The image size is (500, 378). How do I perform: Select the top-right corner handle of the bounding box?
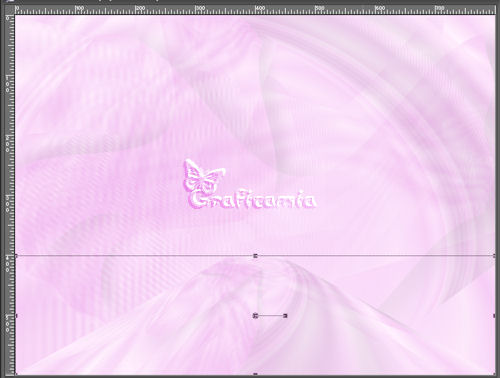[x=494, y=256]
